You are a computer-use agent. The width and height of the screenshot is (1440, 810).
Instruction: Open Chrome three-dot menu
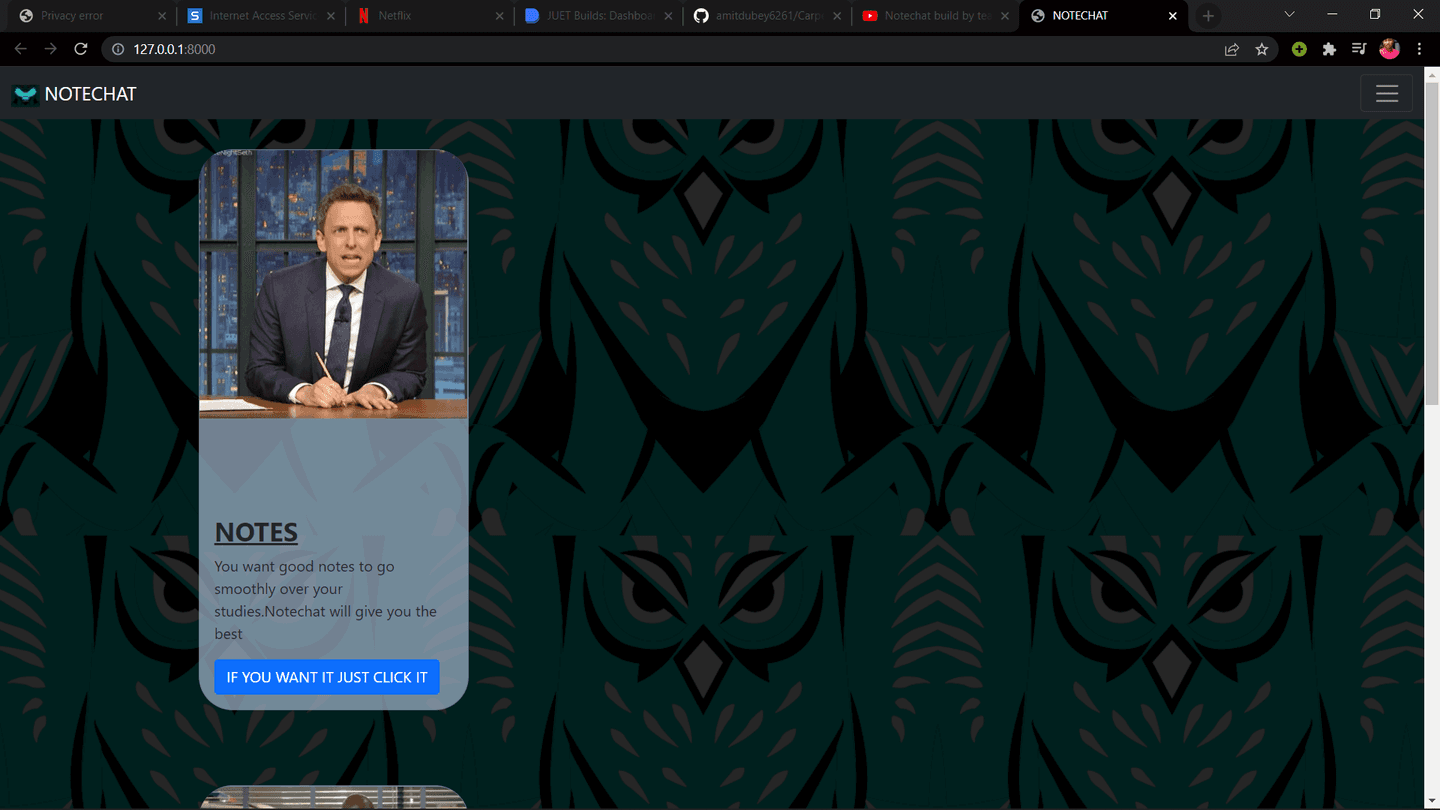(1419, 49)
